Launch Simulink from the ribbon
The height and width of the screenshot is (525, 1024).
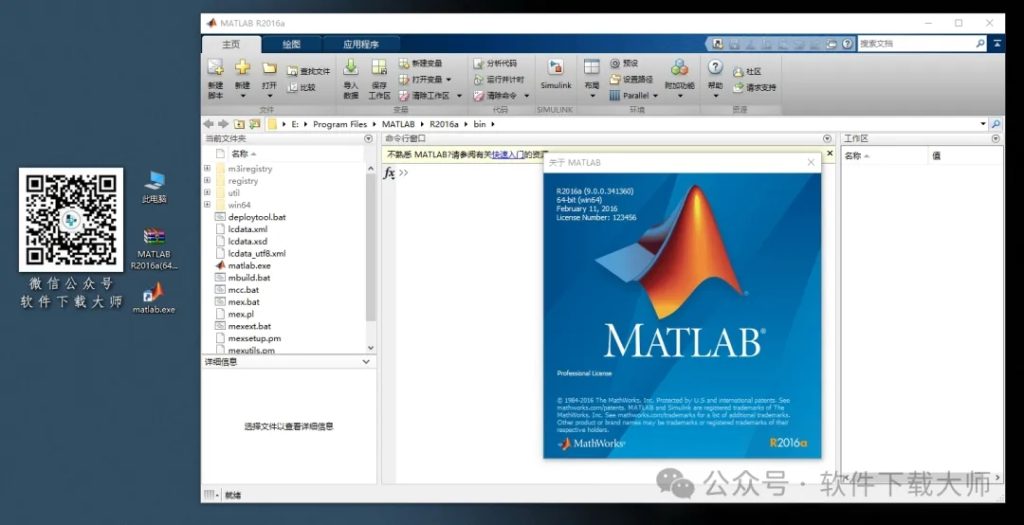tap(556, 74)
